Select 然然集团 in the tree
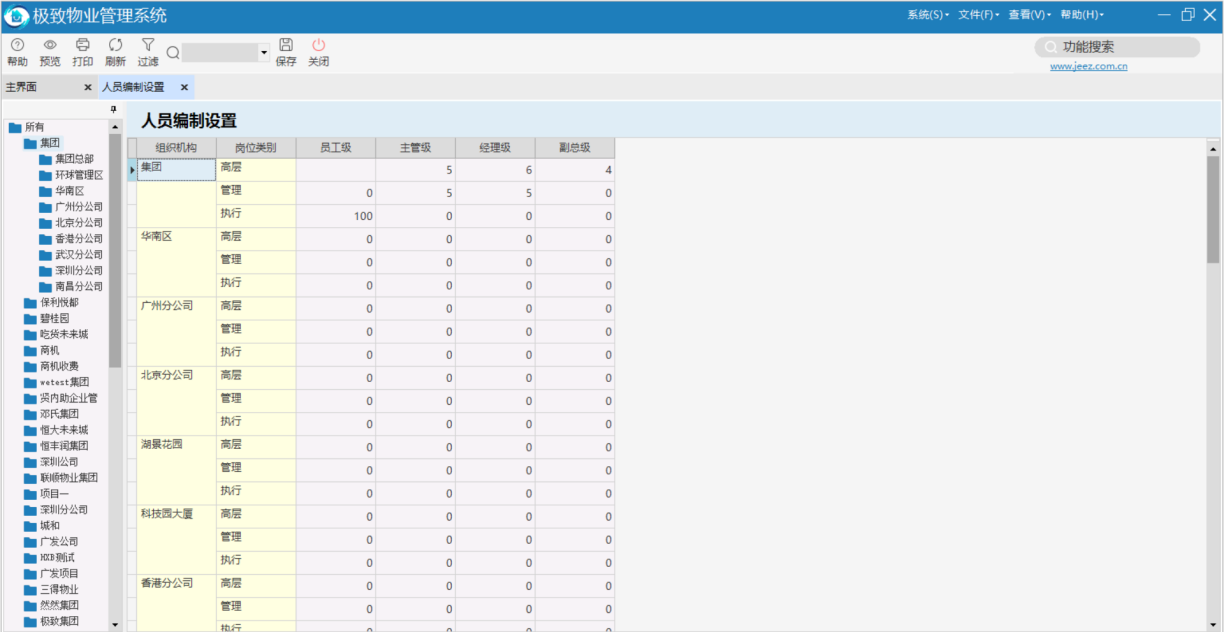 click(x=59, y=606)
